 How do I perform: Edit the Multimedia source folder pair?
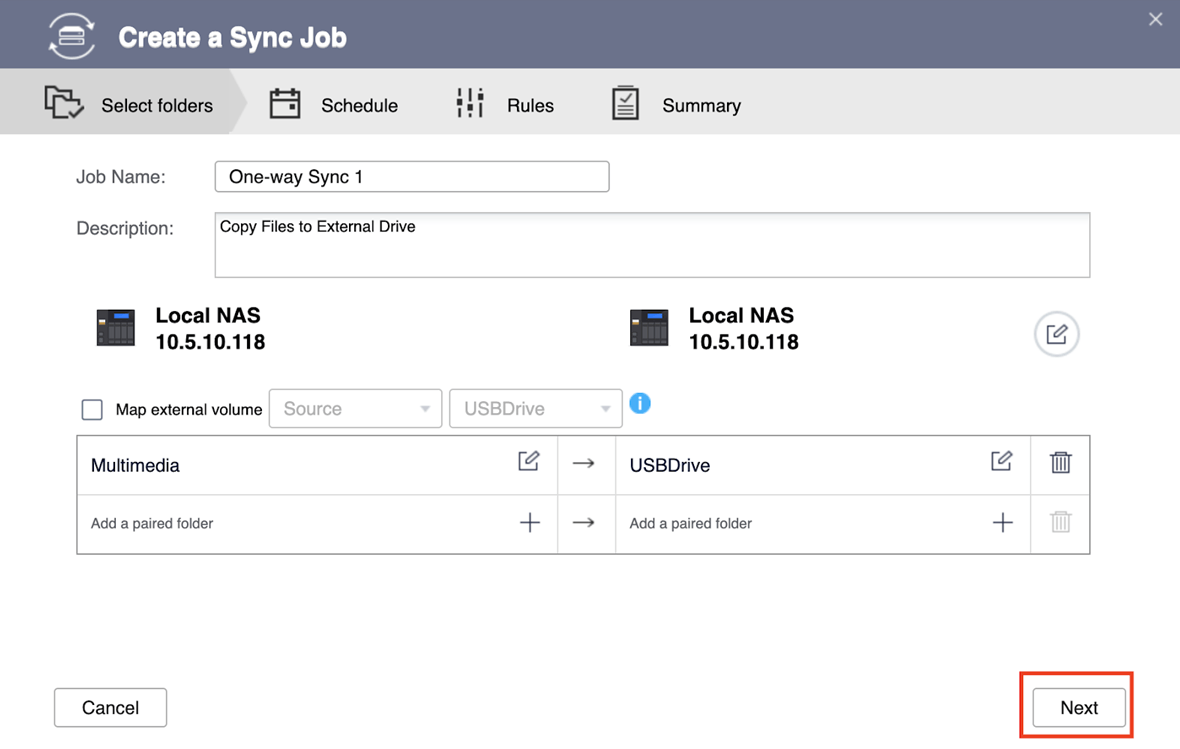(529, 461)
